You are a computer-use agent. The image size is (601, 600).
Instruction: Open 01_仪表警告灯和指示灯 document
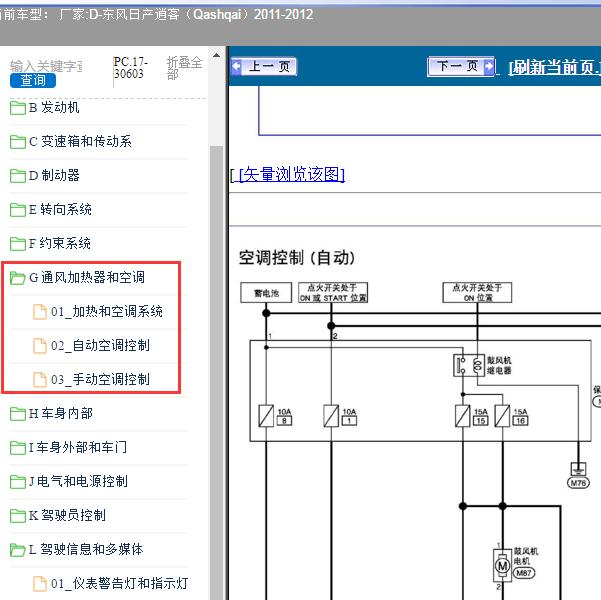coord(119,583)
